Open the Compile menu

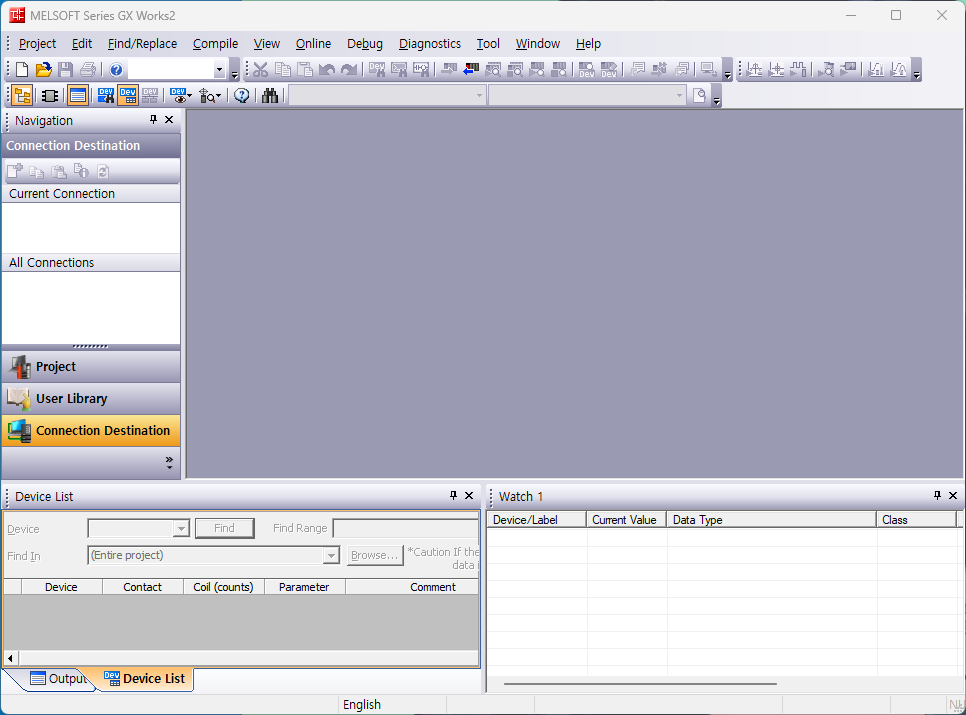(215, 44)
